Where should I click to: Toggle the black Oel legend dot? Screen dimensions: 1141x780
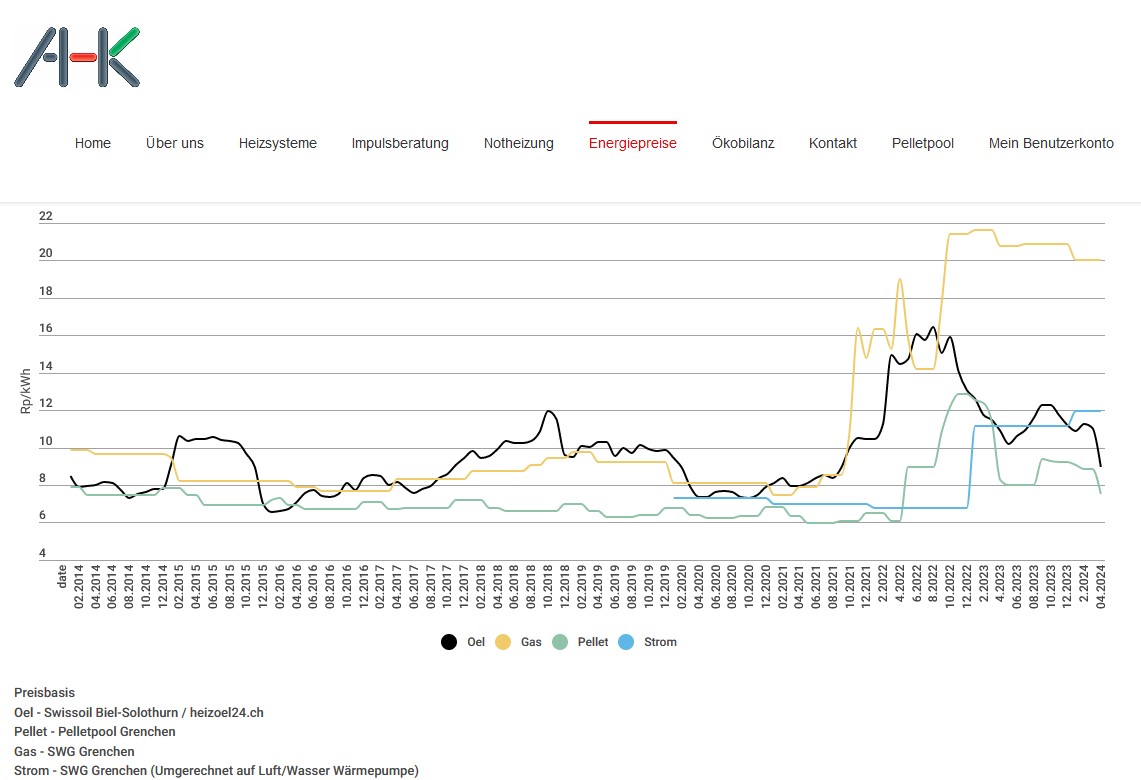449,642
